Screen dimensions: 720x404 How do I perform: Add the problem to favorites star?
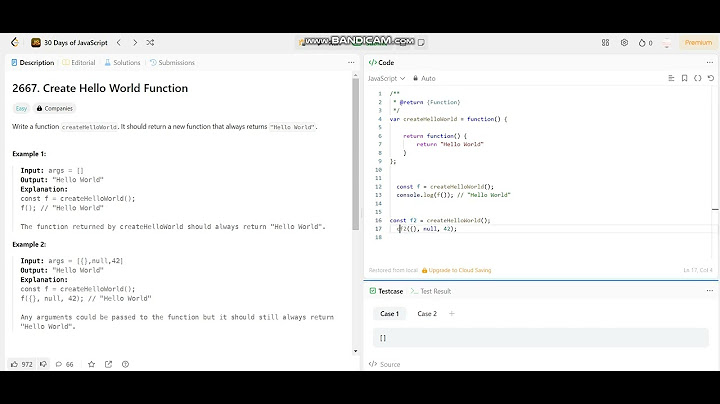[91, 364]
